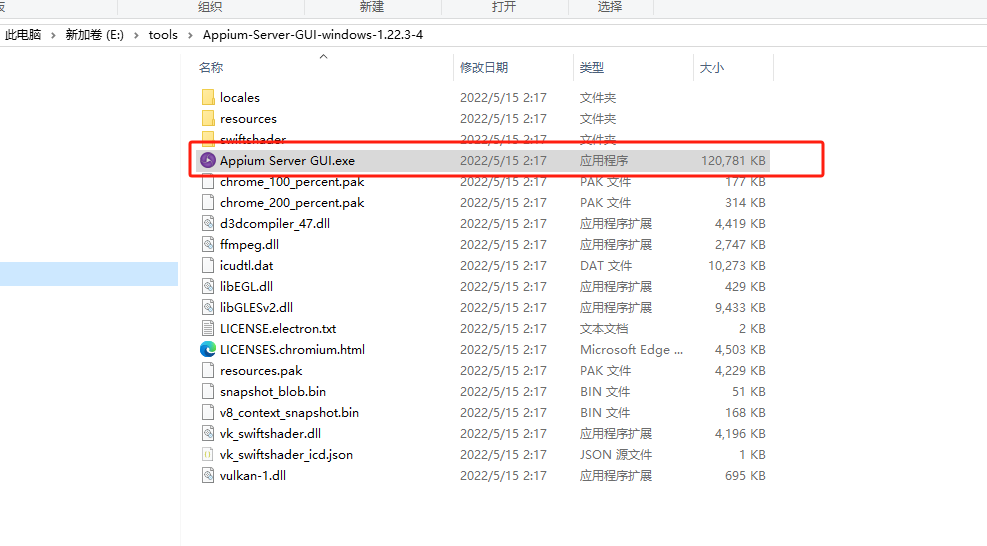Click the 文本文档 type cell
Viewport: 987px width, 546px height.
click(x=604, y=329)
